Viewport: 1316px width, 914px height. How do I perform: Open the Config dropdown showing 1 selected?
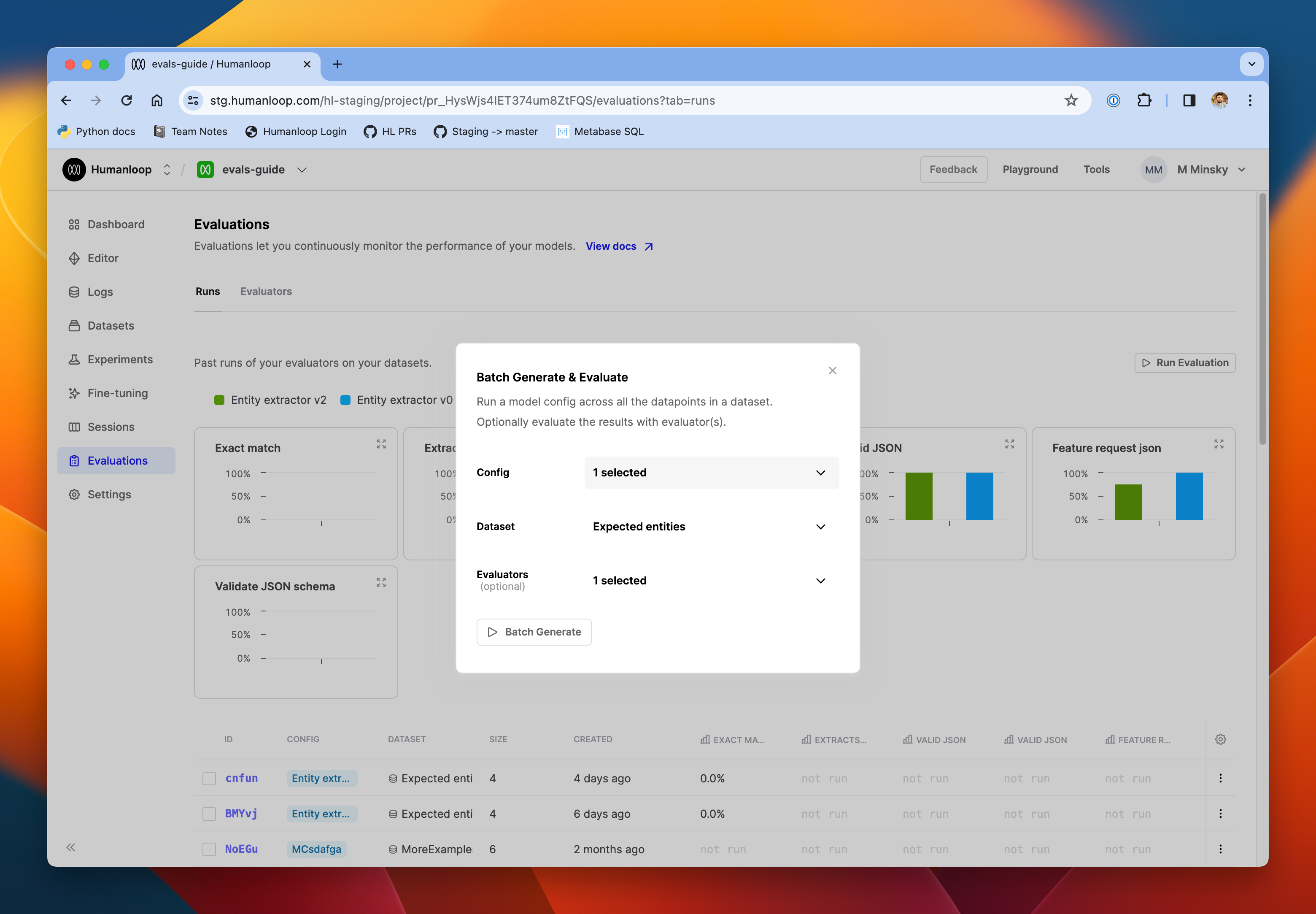coord(712,473)
